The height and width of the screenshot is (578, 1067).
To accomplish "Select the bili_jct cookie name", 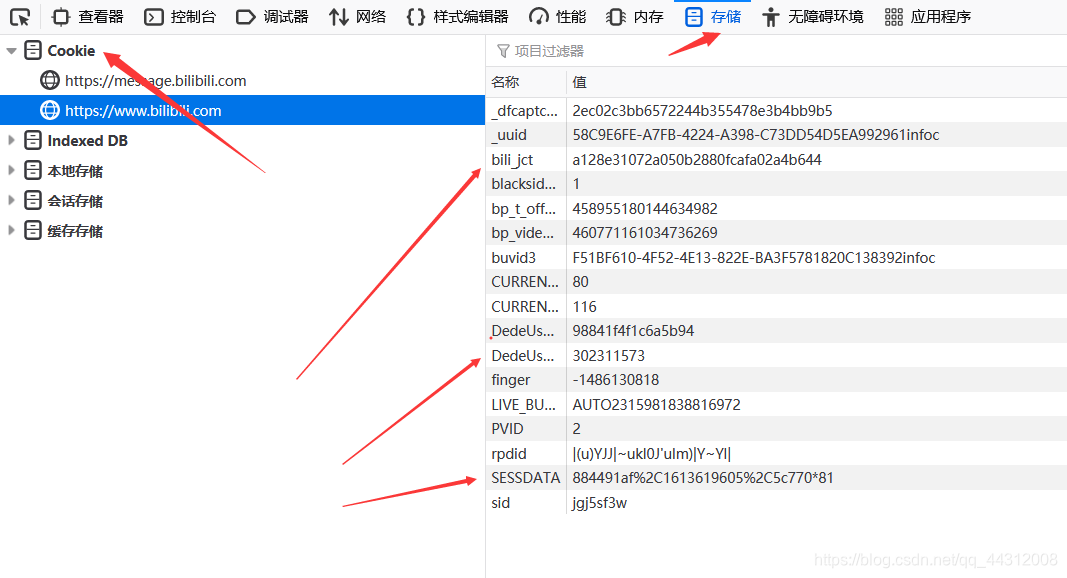I will coord(512,159).
